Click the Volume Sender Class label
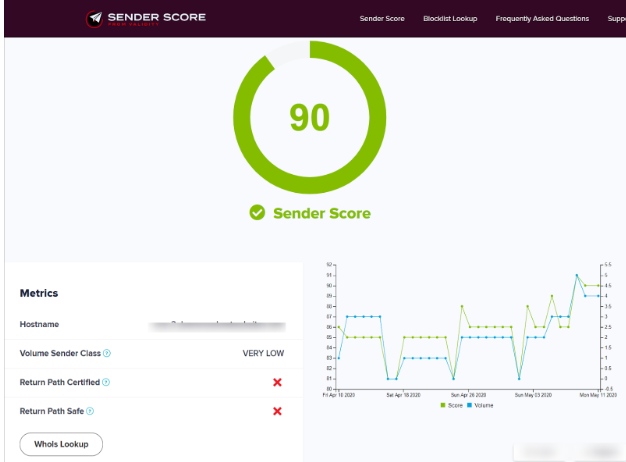The width and height of the screenshot is (626, 462). point(60,353)
